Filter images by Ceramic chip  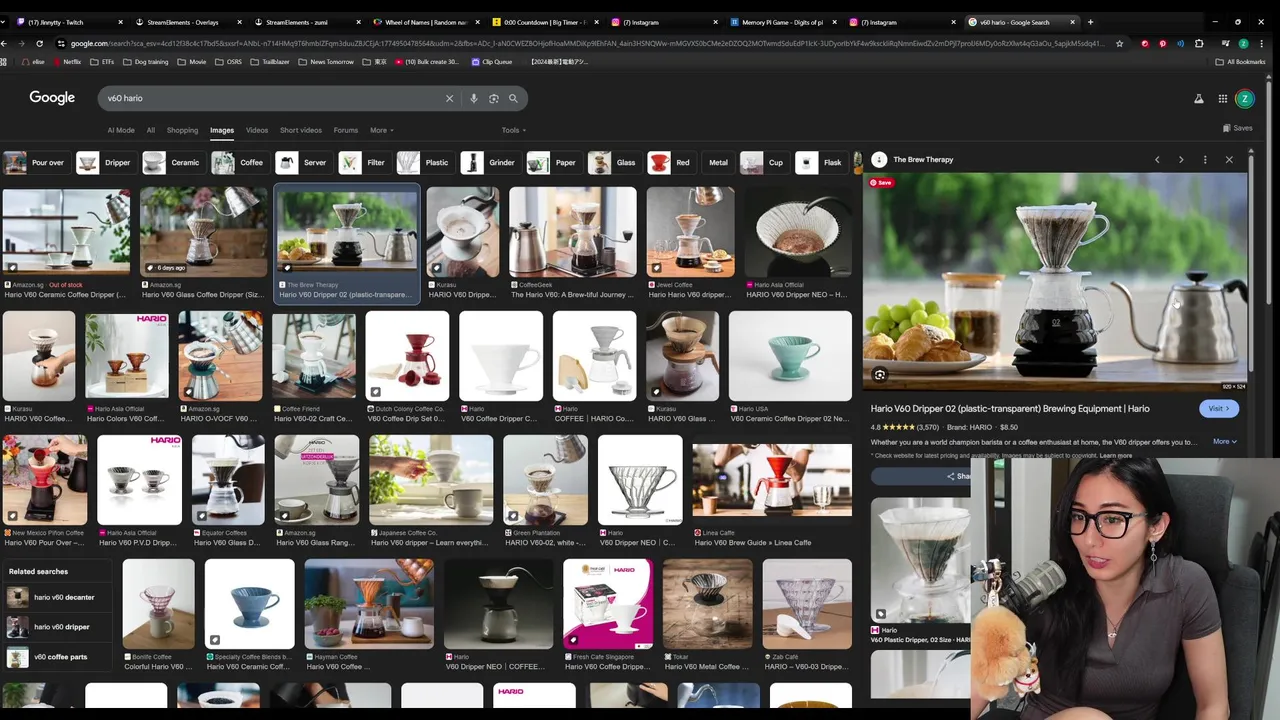172,162
